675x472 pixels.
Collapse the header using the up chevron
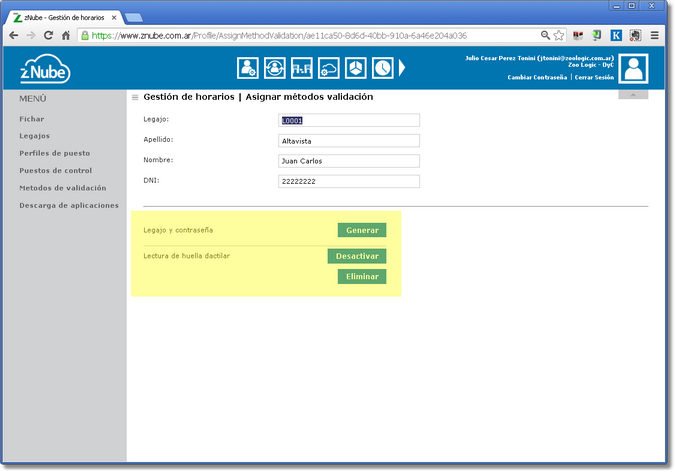coord(633,95)
